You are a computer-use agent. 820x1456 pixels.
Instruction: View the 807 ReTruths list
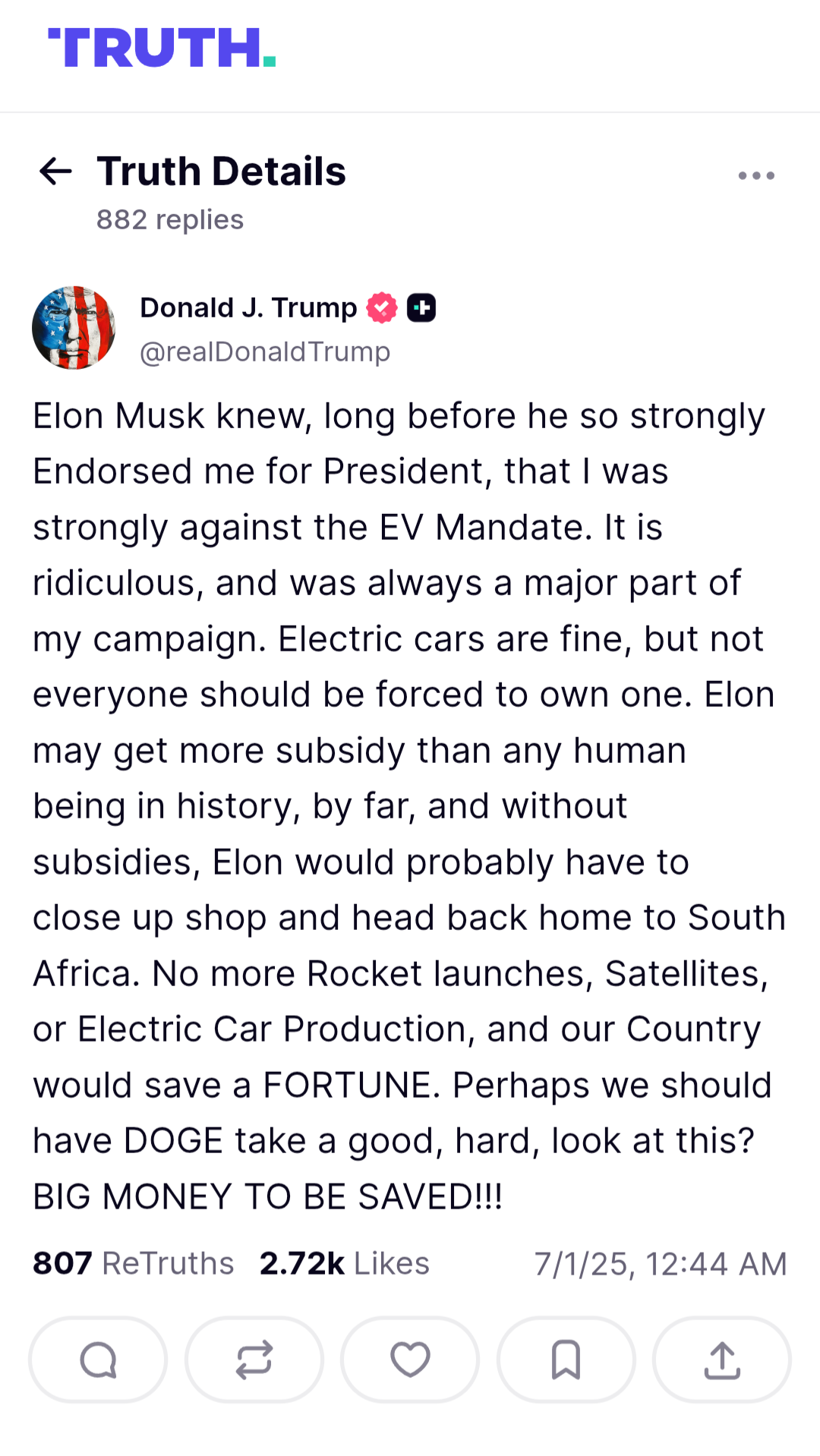click(x=134, y=1264)
